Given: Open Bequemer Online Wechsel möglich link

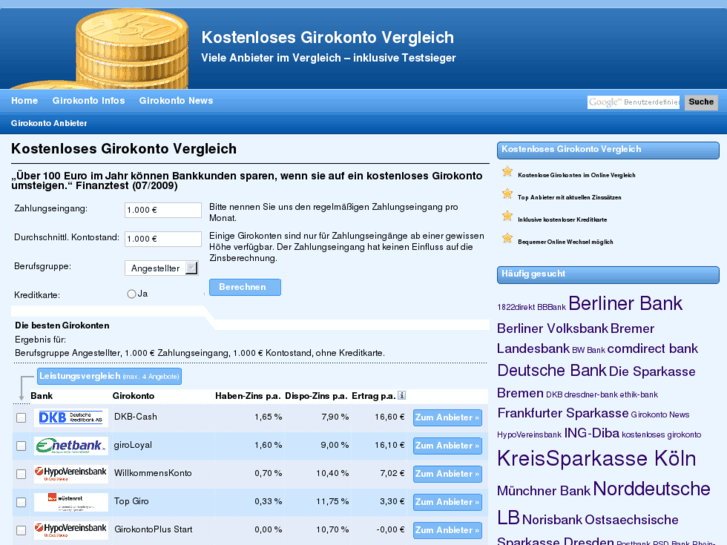Looking at the screenshot, I should [x=565, y=242].
